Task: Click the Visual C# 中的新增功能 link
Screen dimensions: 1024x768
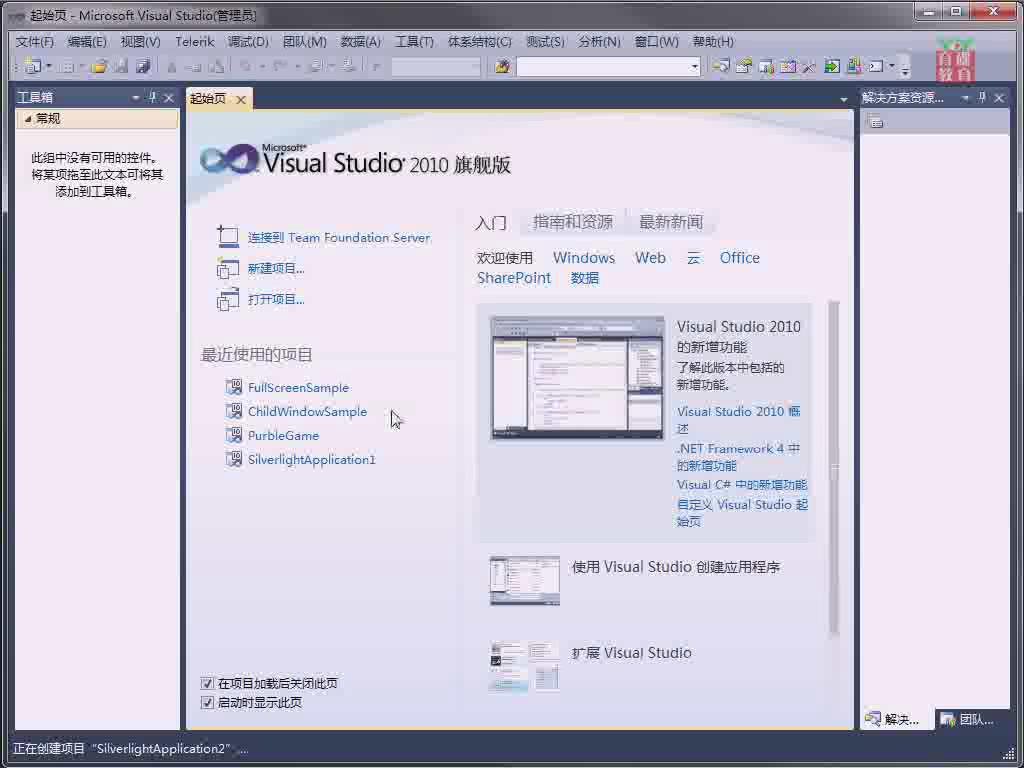Action: [741, 485]
